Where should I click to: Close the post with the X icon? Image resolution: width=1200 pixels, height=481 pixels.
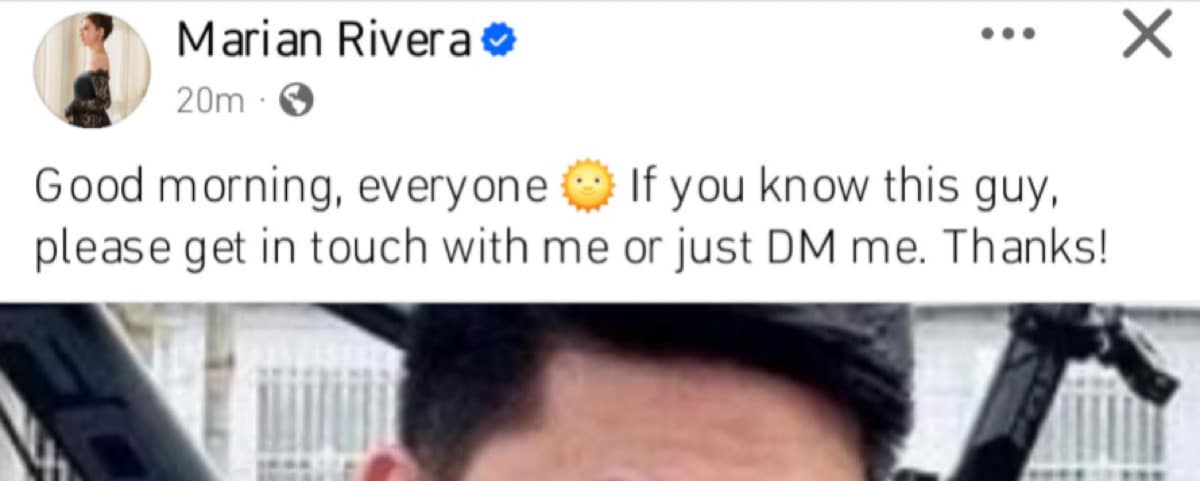click(x=1146, y=35)
